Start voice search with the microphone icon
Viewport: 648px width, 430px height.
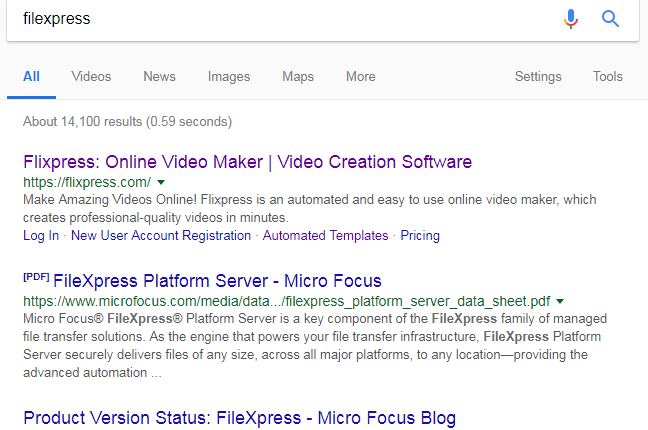(571, 19)
